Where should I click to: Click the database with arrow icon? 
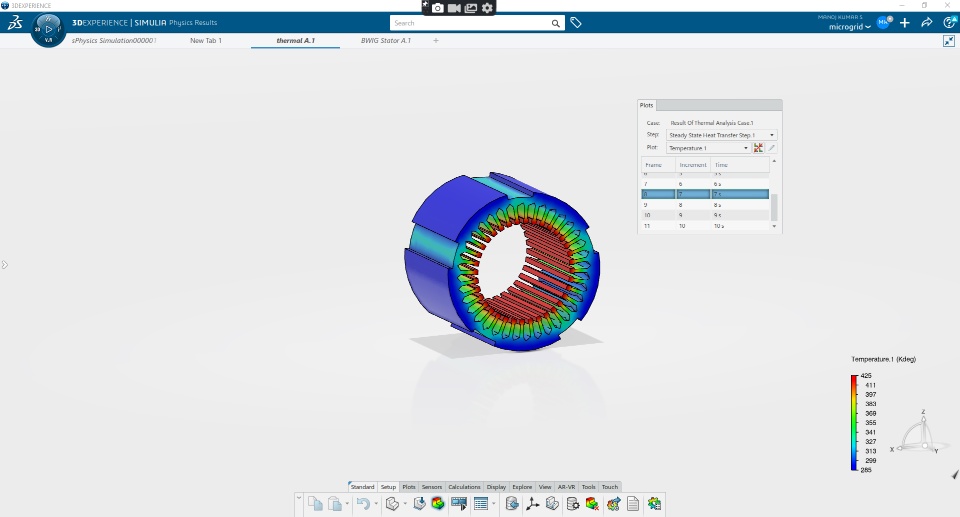[512, 504]
